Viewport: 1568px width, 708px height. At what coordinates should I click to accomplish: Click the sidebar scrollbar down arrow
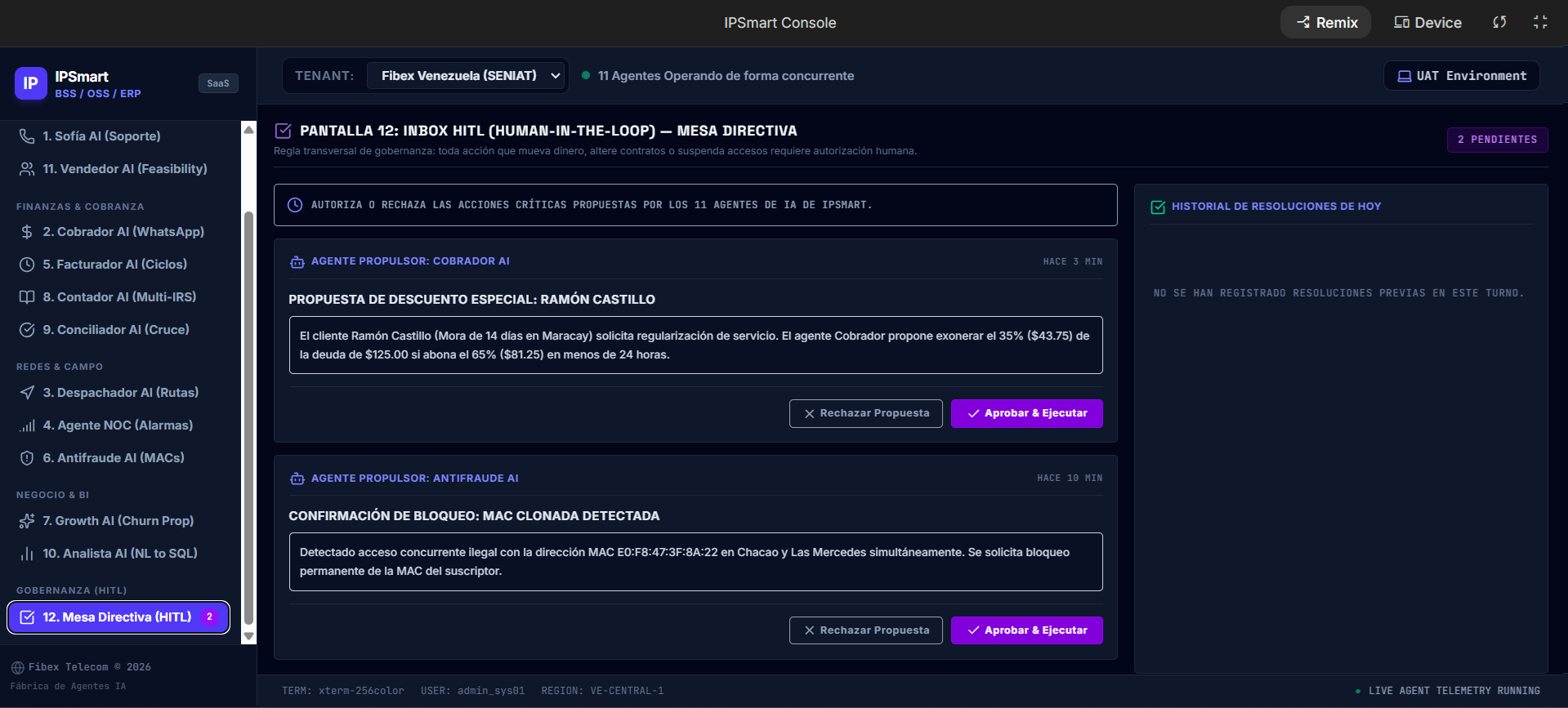click(248, 636)
